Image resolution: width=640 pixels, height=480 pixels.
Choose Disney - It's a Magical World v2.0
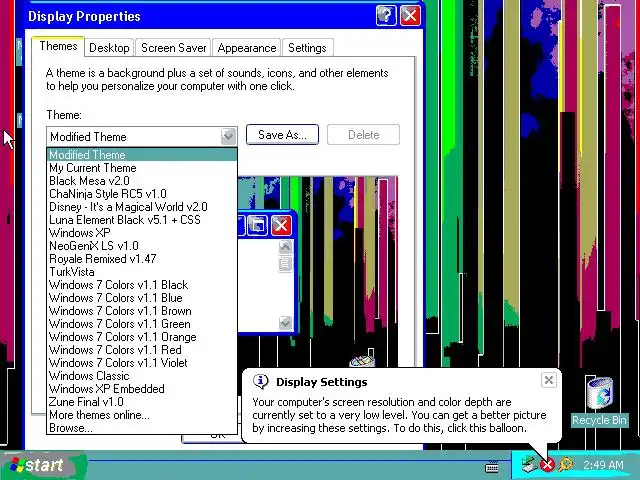pyautogui.click(x=142, y=207)
